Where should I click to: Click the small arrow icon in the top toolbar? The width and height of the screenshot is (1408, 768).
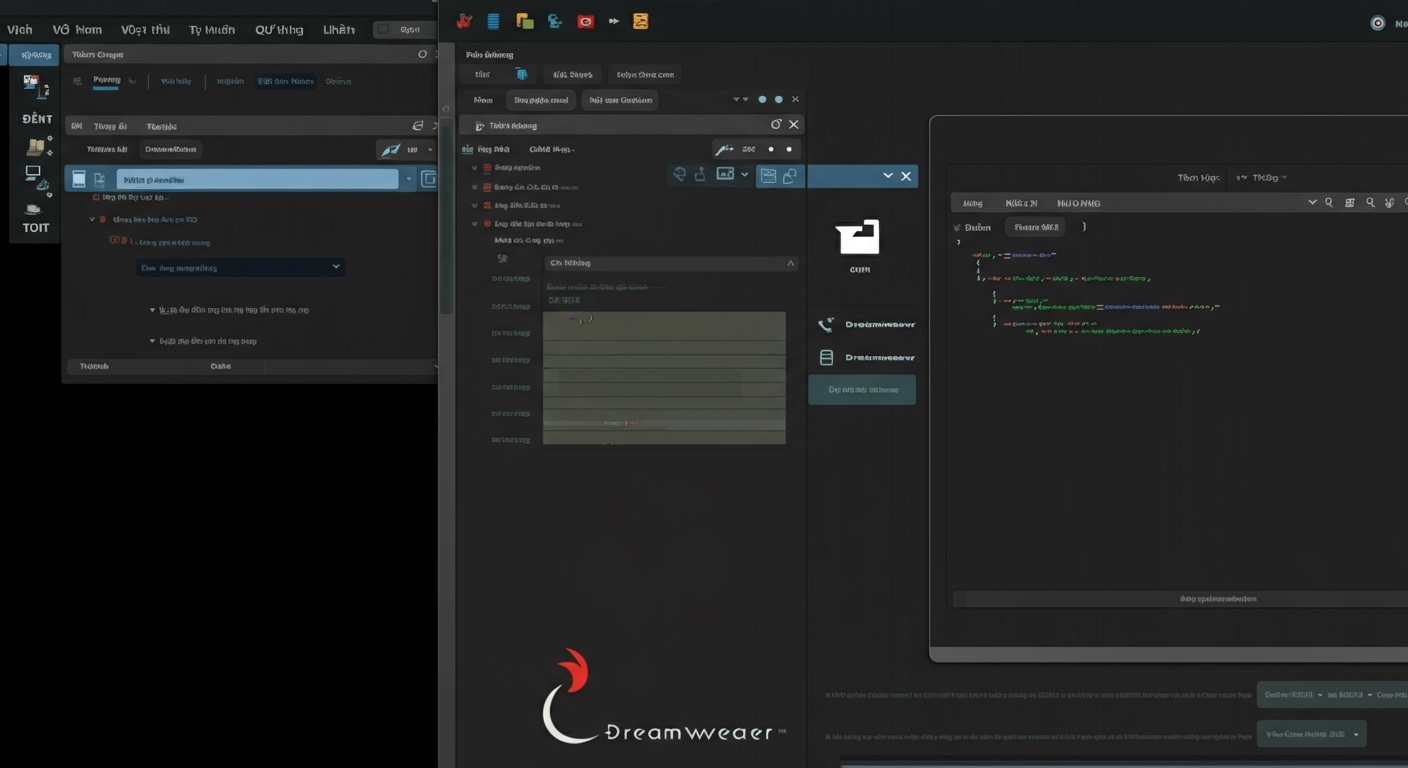tap(613, 20)
